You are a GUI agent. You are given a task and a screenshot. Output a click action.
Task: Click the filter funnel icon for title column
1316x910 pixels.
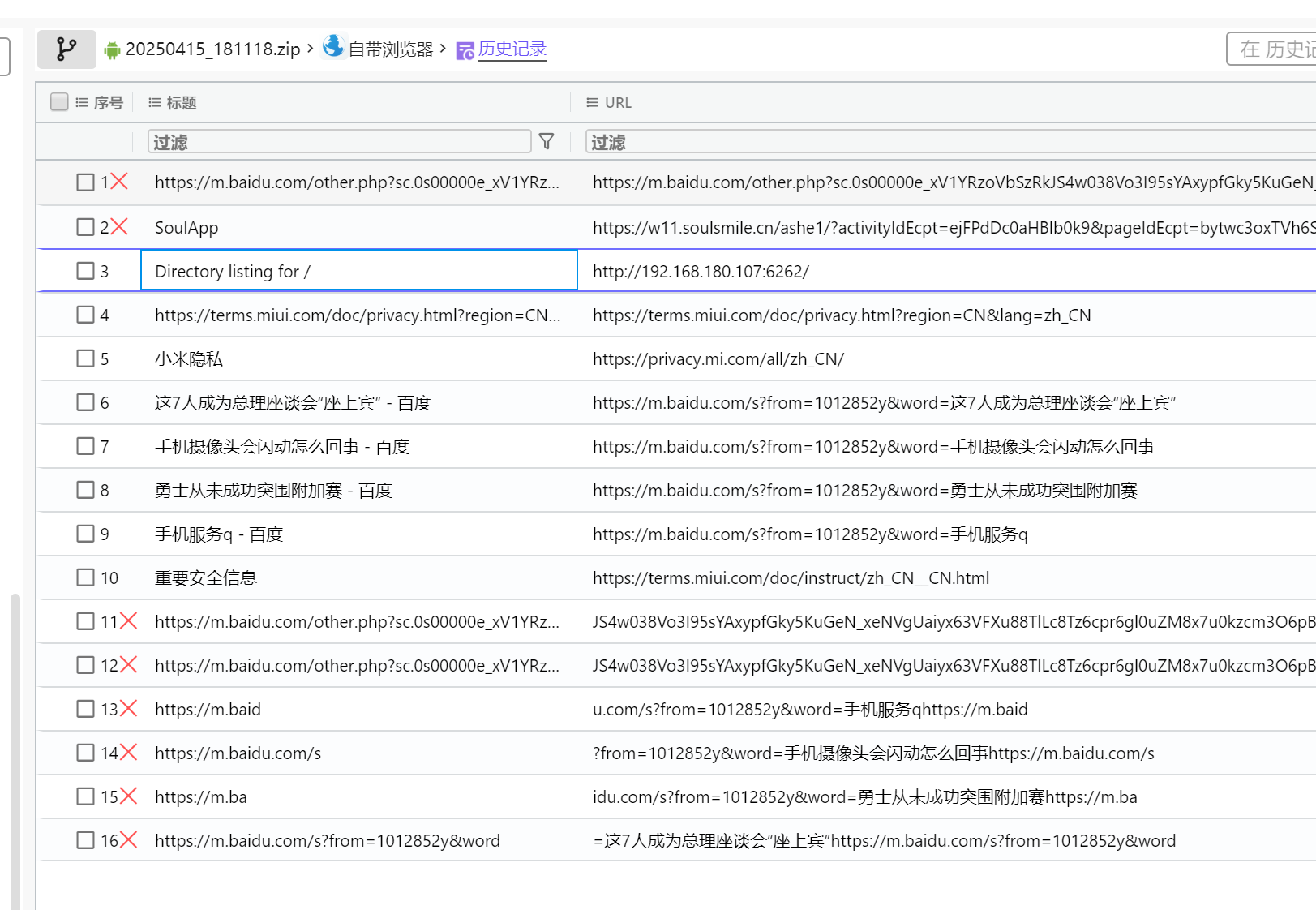[x=547, y=142]
